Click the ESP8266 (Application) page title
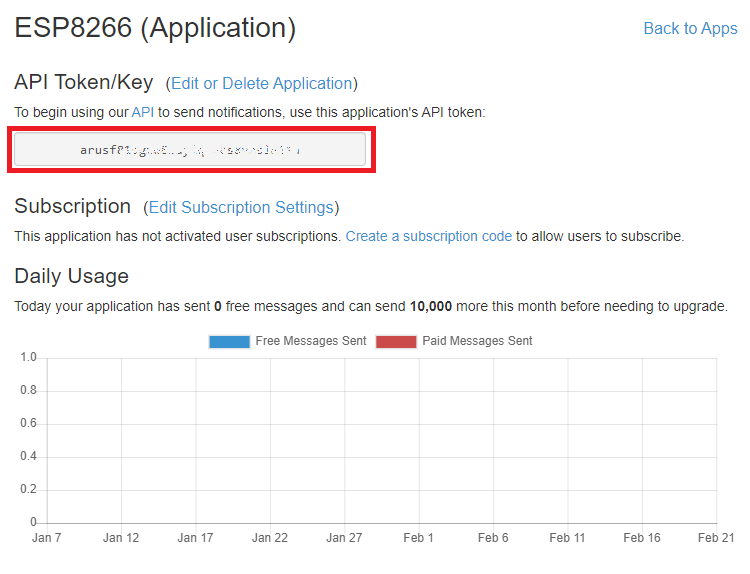This screenshot has width=750, height=574. coord(155,28)
